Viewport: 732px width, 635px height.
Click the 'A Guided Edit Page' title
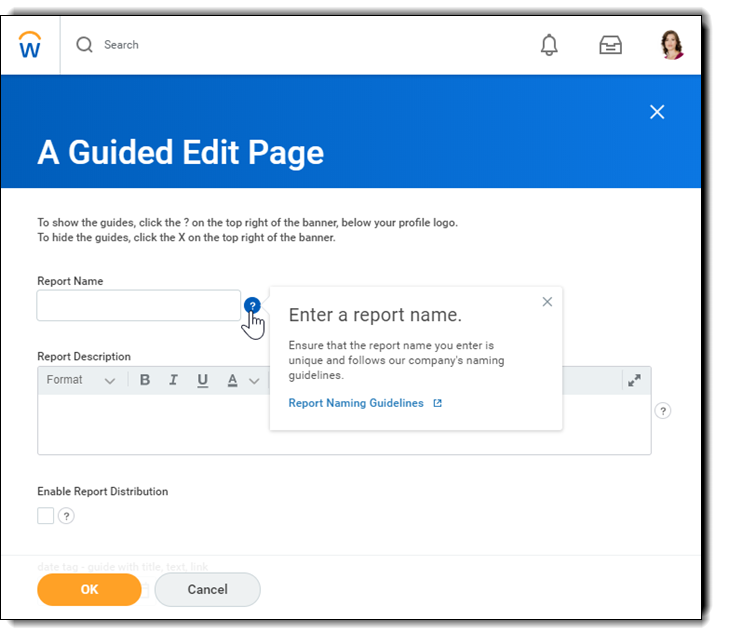[181, 153]
